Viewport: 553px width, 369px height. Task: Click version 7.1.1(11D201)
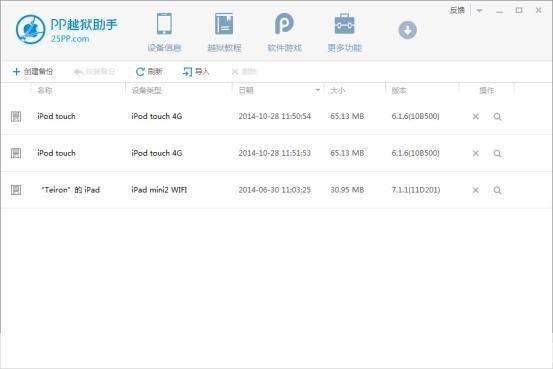416,190
